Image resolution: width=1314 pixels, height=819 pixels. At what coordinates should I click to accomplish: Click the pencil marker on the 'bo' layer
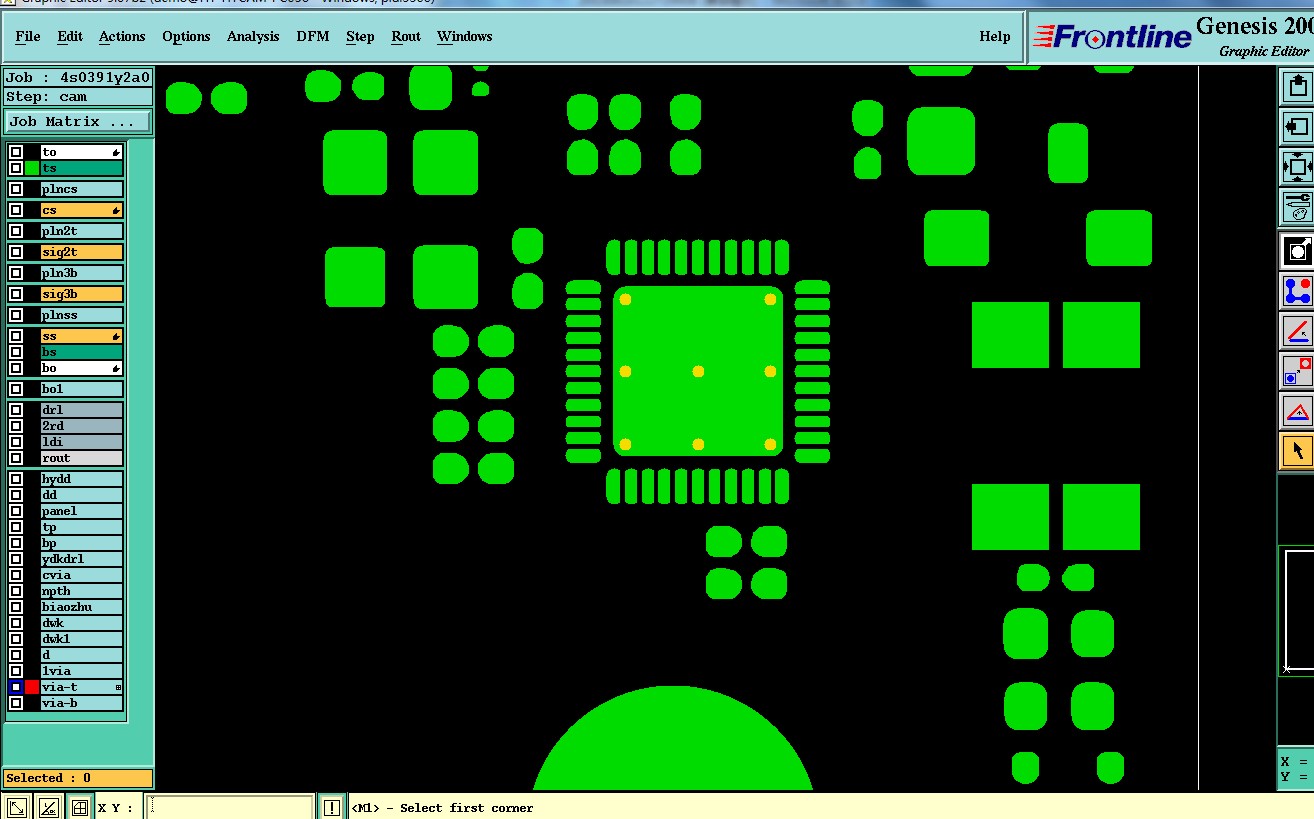point(116,368)
